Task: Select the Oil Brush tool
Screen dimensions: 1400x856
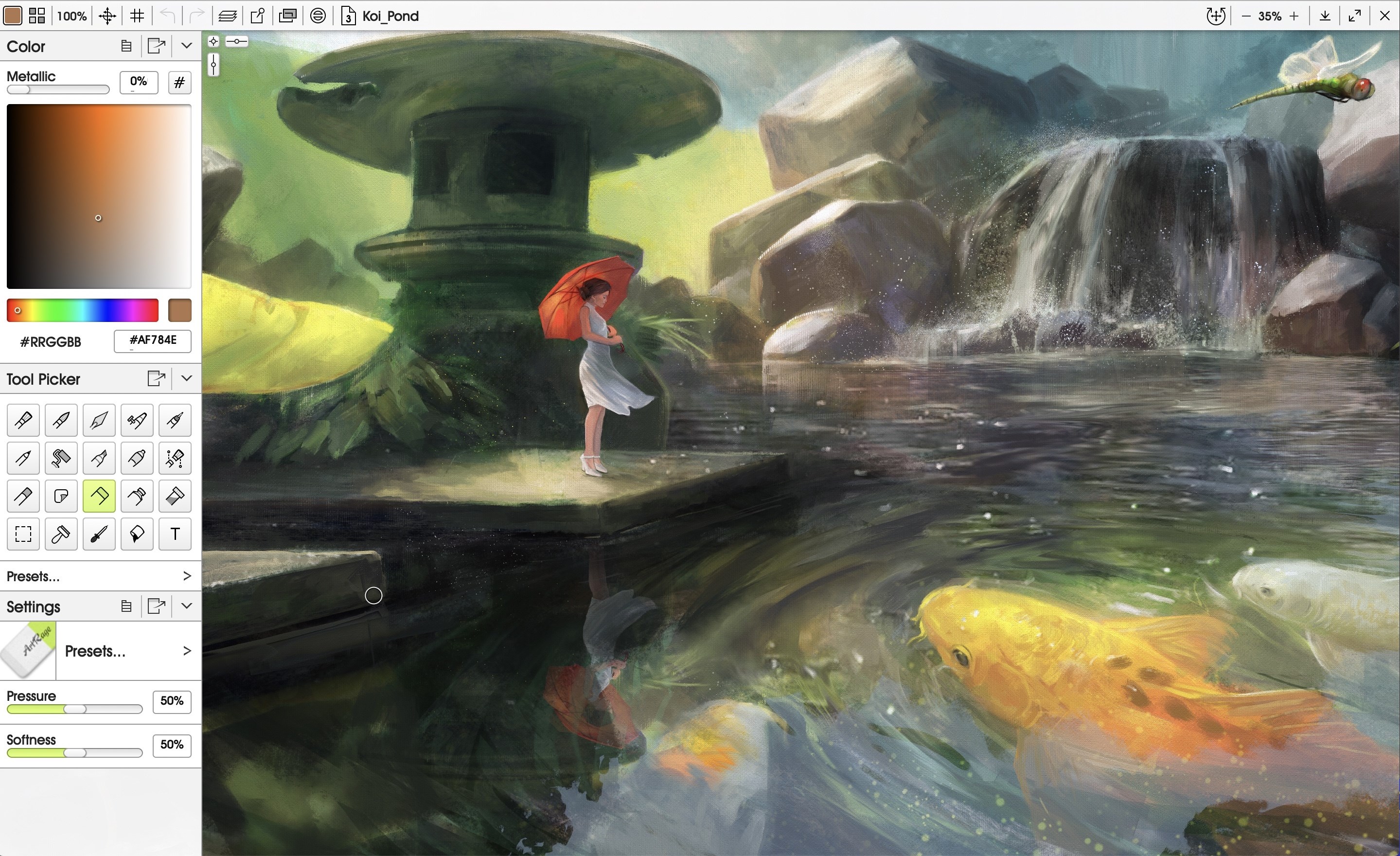Action: (x=23, y=420)
